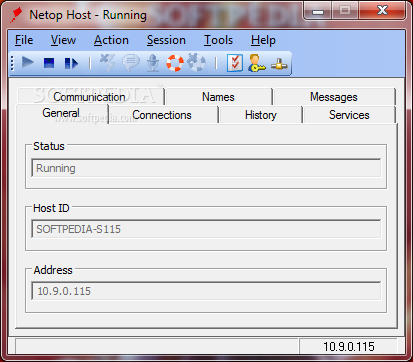Open the File menu

(24, 40)
